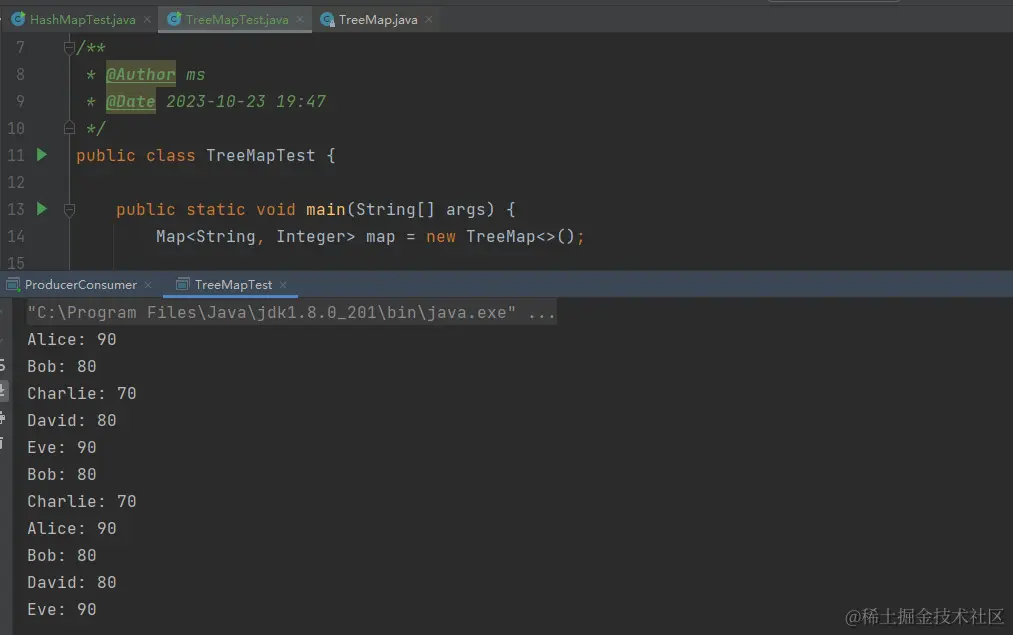Click the HashMapTest.java class file icon
Screen dimensions: 1013x635
click(x=18, y=19)
